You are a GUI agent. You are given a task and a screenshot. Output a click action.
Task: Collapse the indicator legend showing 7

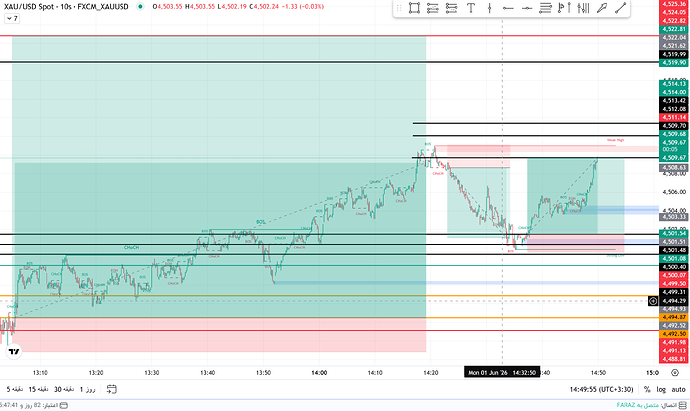tap(12, 18)
